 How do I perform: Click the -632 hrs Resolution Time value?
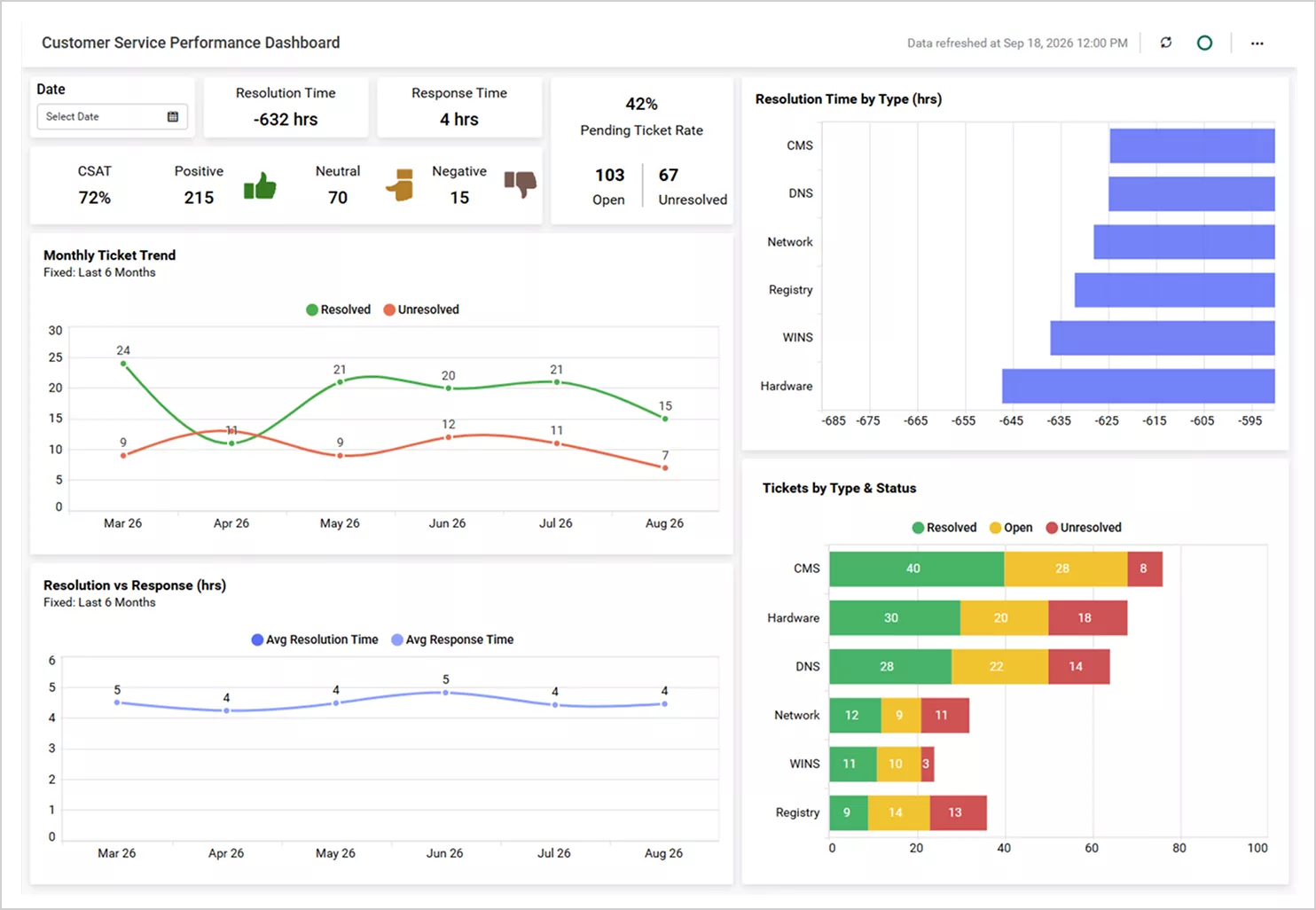(286, 119)
